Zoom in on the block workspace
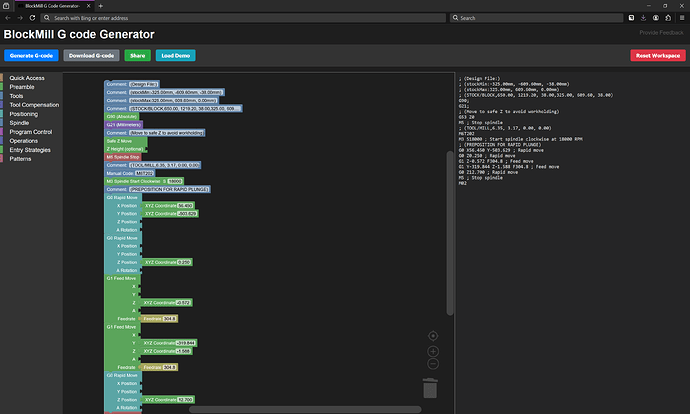 [433, 351]
